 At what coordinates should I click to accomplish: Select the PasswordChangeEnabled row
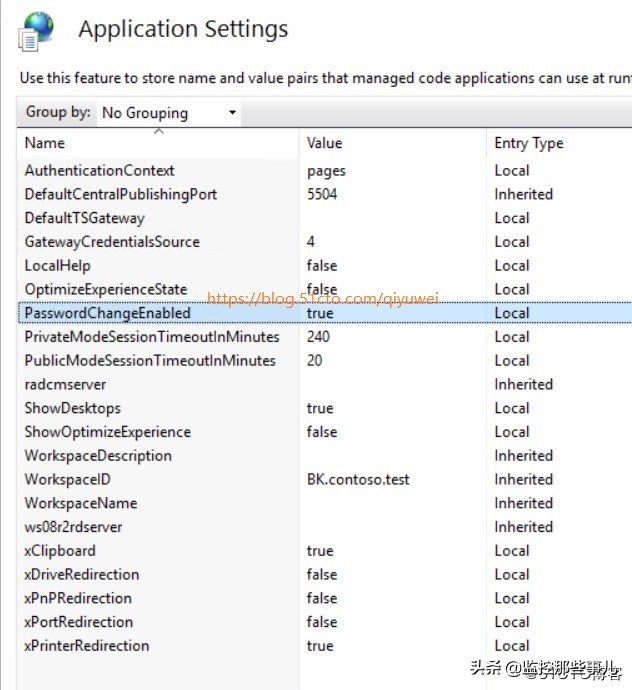pos(325,313)
